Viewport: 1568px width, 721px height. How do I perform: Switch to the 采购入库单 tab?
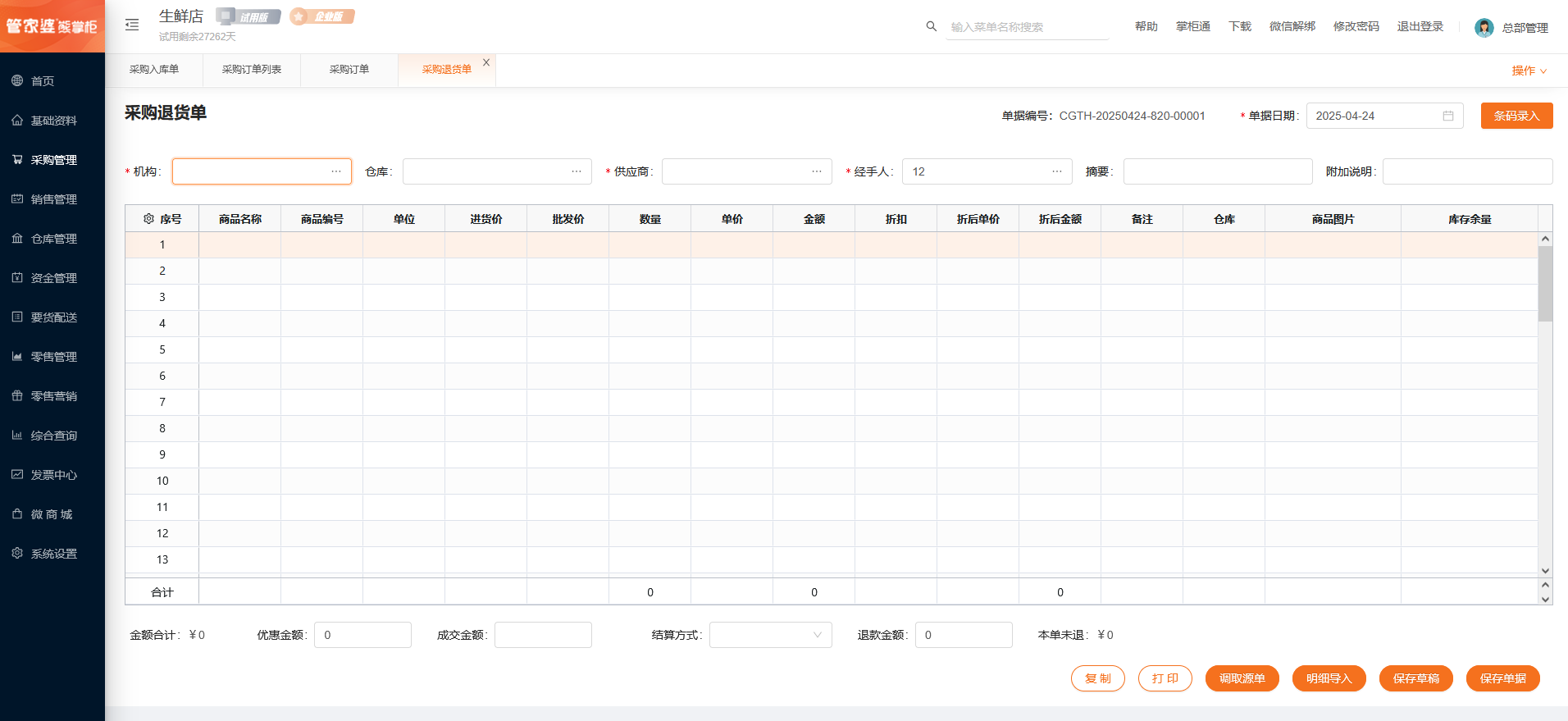coord(154,70)
